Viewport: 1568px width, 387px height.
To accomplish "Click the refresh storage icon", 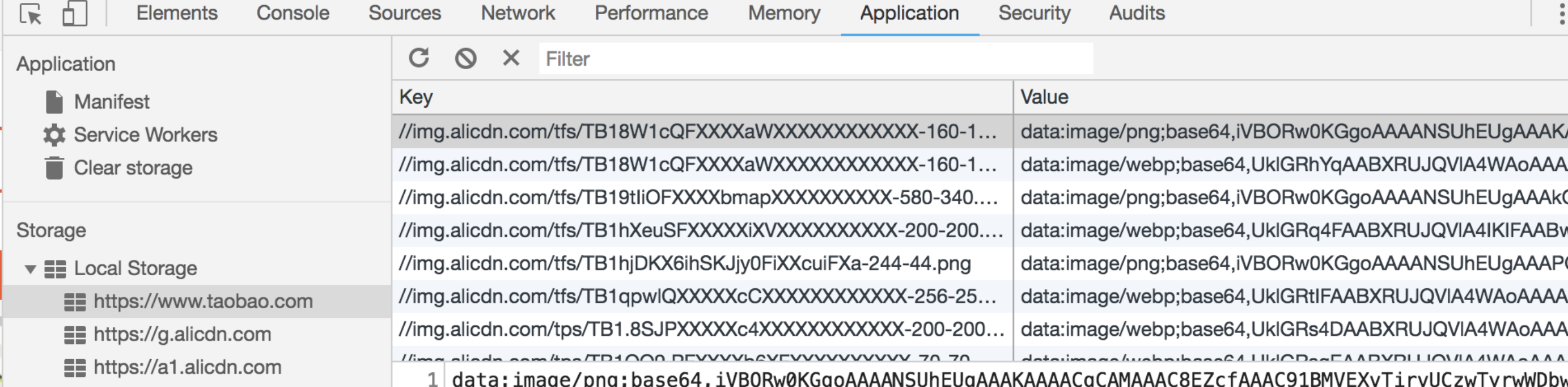I will tap(419, 58).
